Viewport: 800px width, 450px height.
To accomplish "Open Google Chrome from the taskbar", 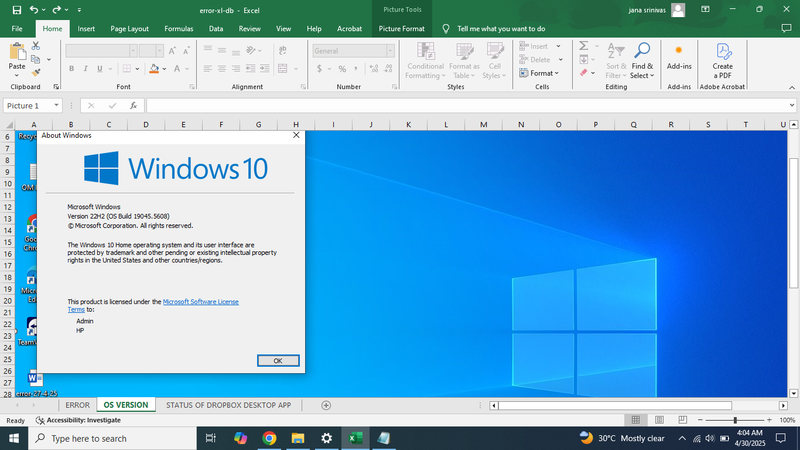I will click(x=269, y=438).
